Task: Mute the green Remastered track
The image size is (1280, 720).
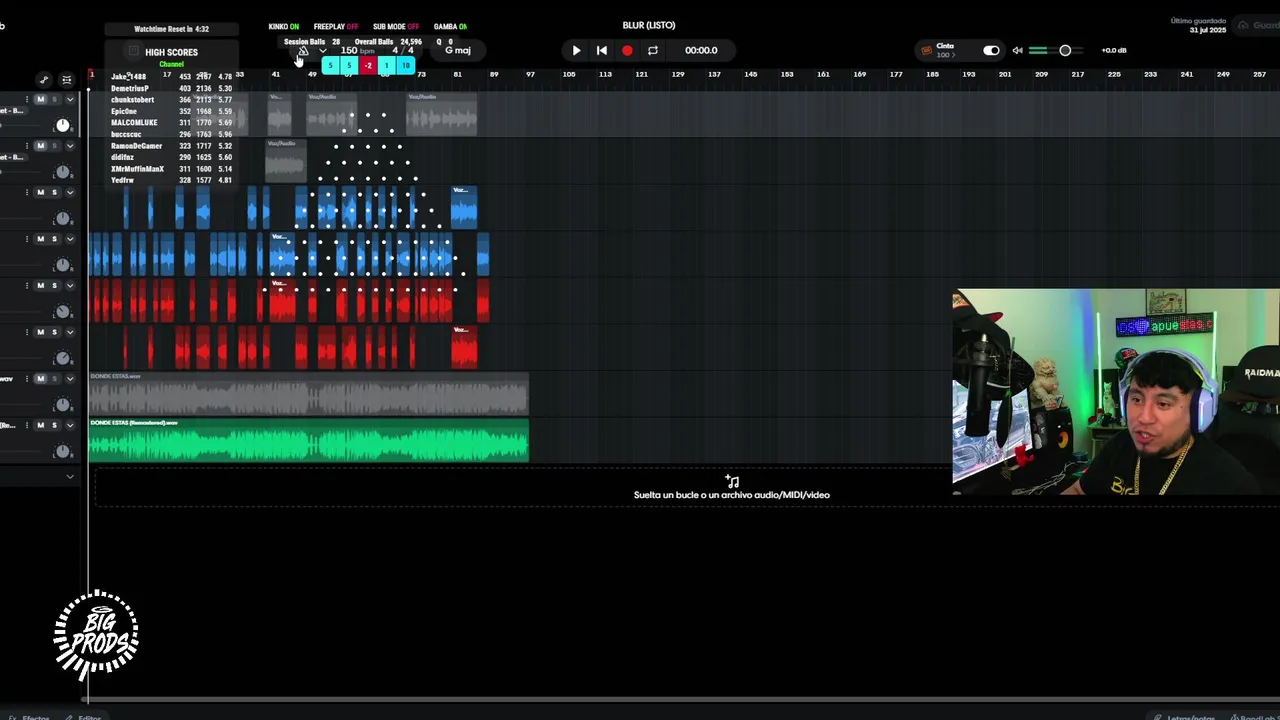Action: click(40, 425)
